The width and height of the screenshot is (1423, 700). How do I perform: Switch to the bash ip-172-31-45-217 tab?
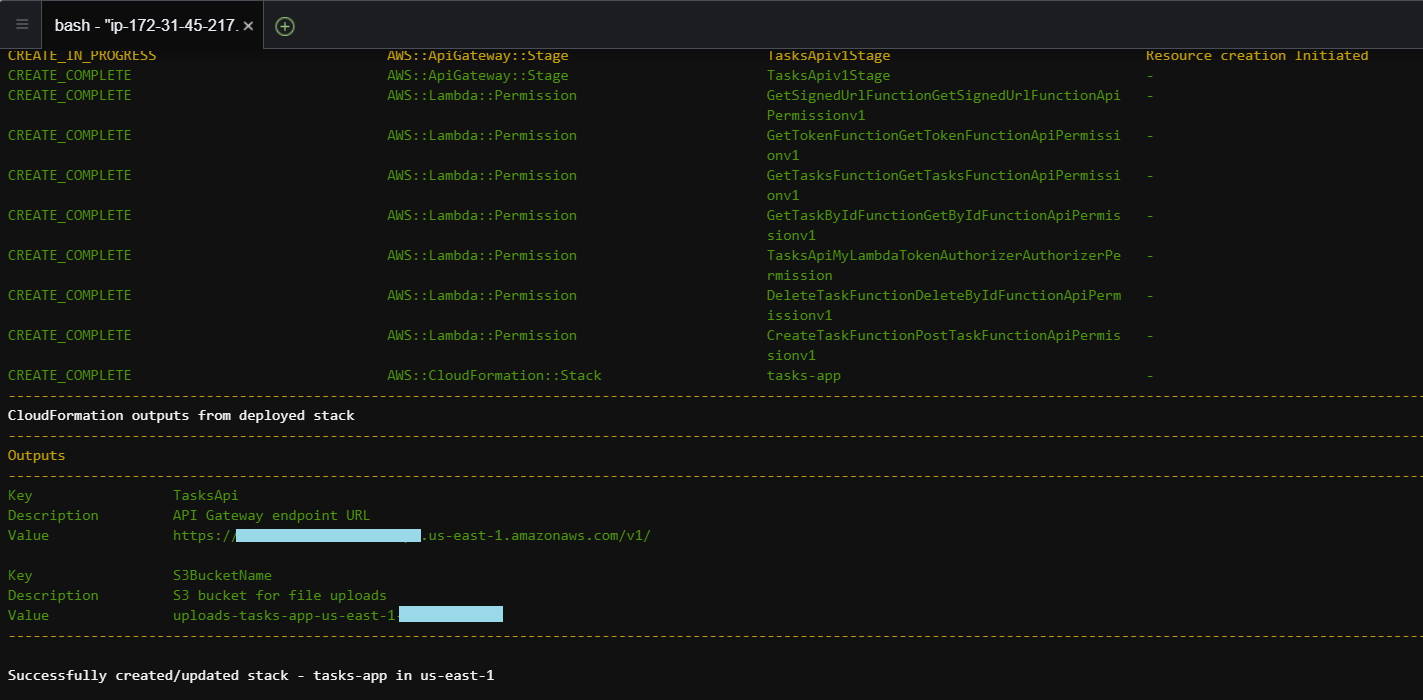[x=146, y=26]
